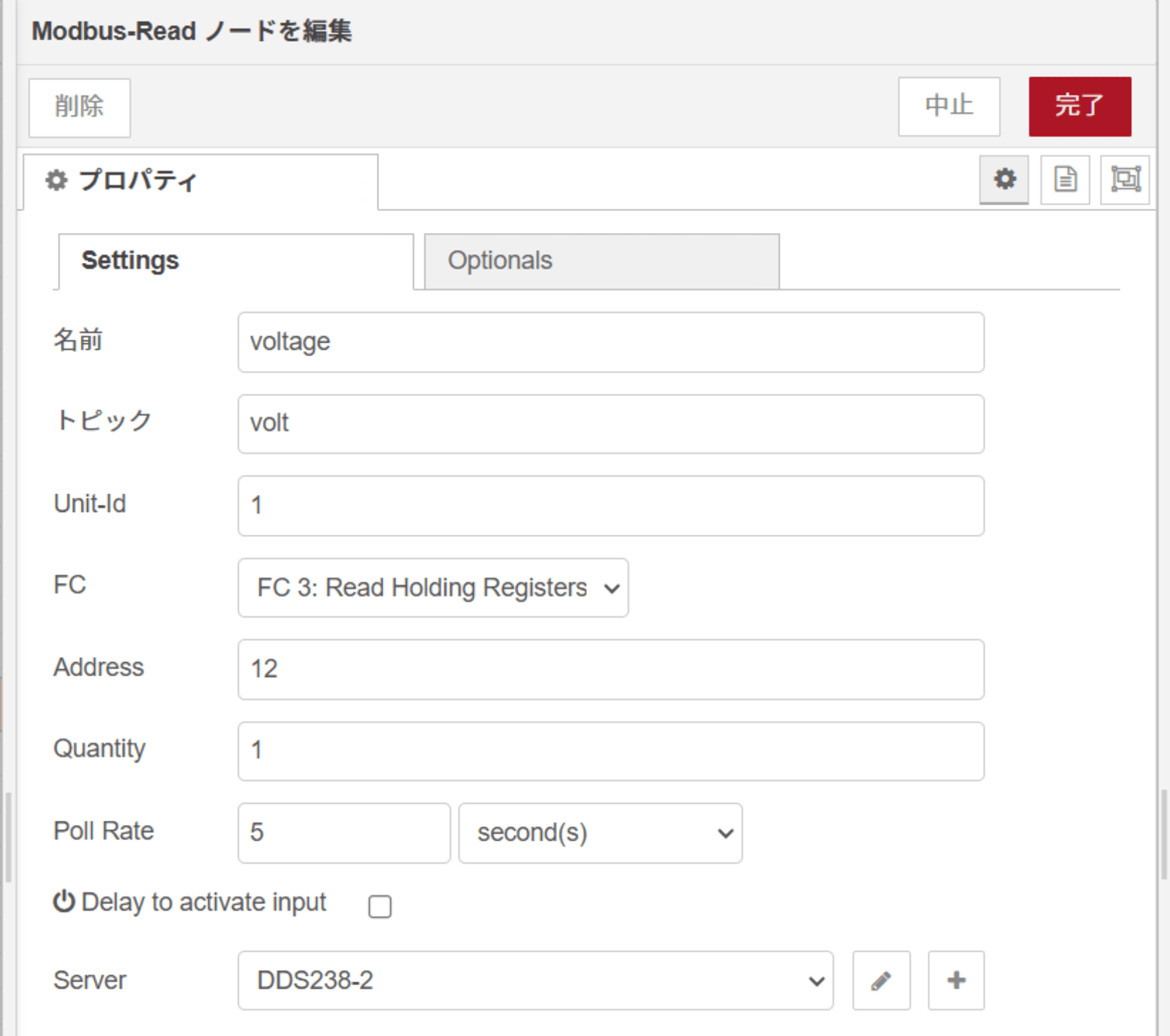Focus the Poll Rate number field

(344, 833)
